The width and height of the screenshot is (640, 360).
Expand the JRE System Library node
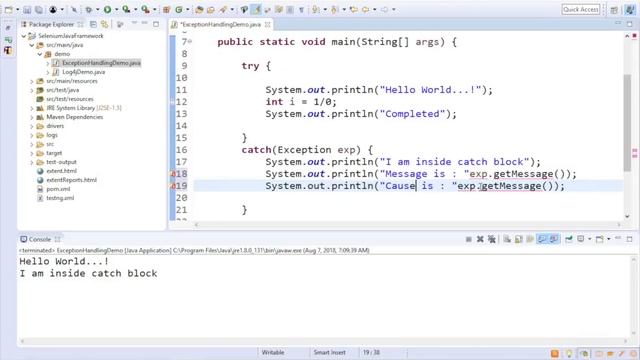32,108
